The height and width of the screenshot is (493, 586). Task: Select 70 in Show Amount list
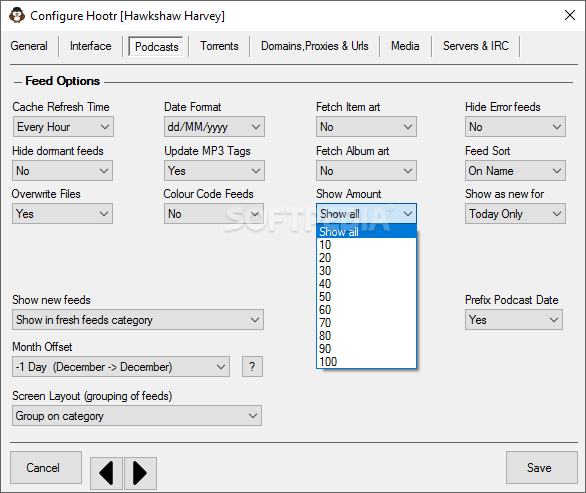pyautogui.click(x=366, y=323)
